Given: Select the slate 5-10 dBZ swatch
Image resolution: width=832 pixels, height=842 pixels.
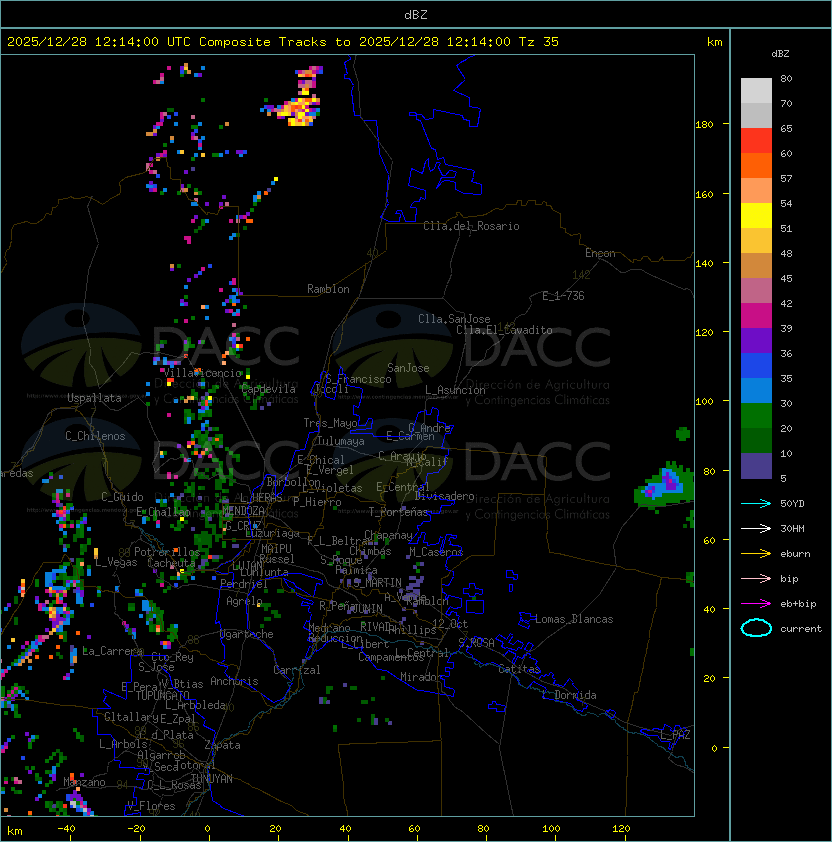Looking at the screenshot, I should coord(756,466).
